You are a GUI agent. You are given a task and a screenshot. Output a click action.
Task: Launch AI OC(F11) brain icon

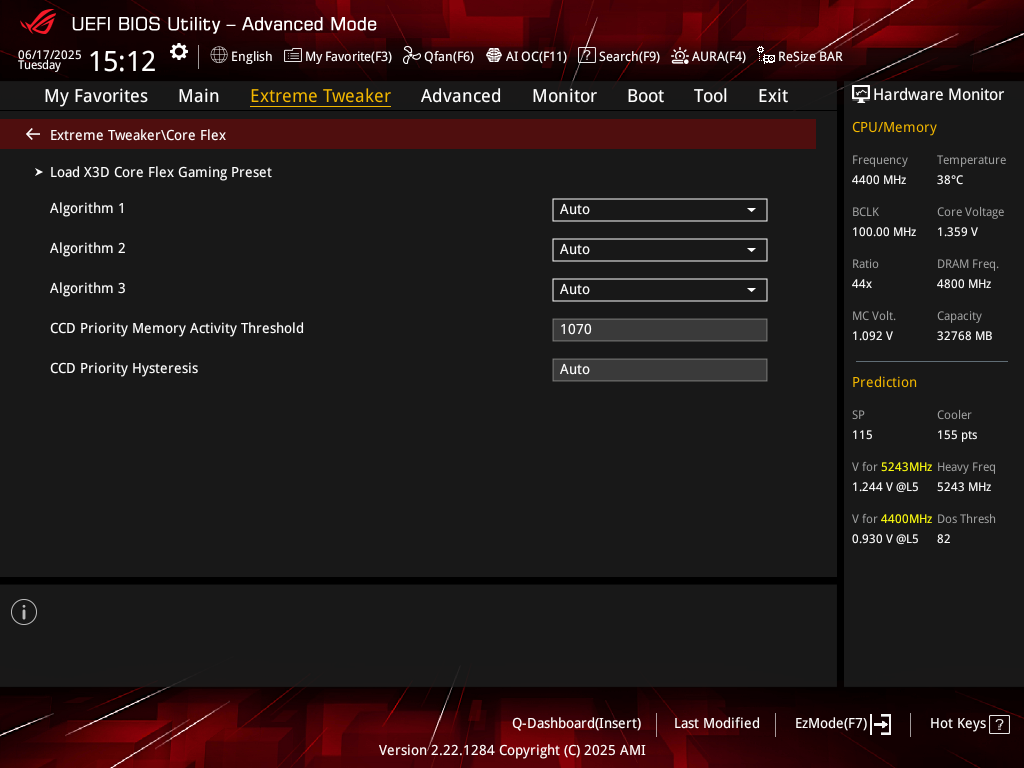click(x=494, y=56)
